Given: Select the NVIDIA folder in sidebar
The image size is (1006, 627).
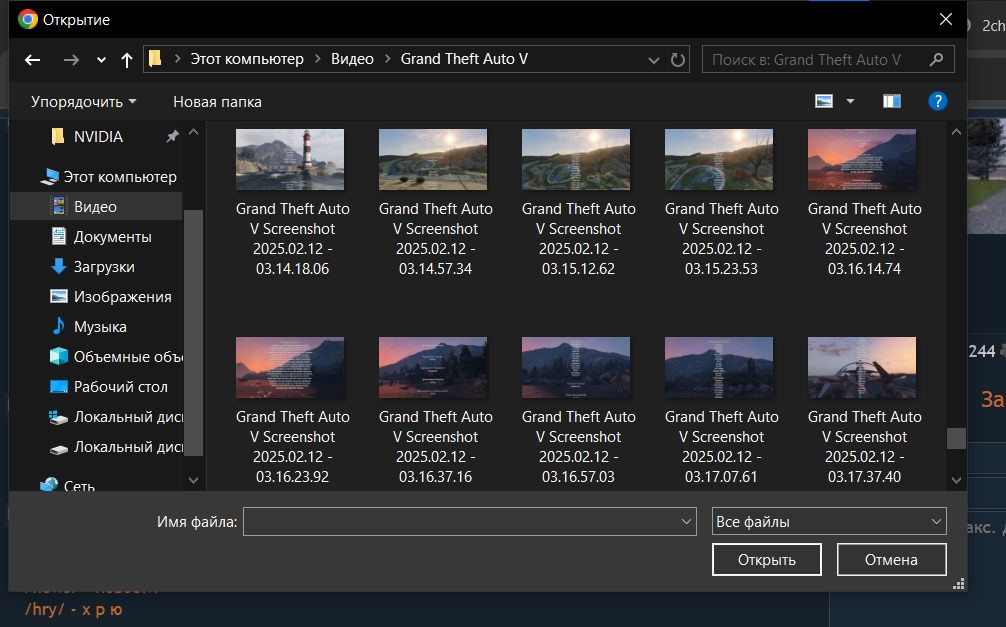Looking at the screenshot, I should 98,137.
